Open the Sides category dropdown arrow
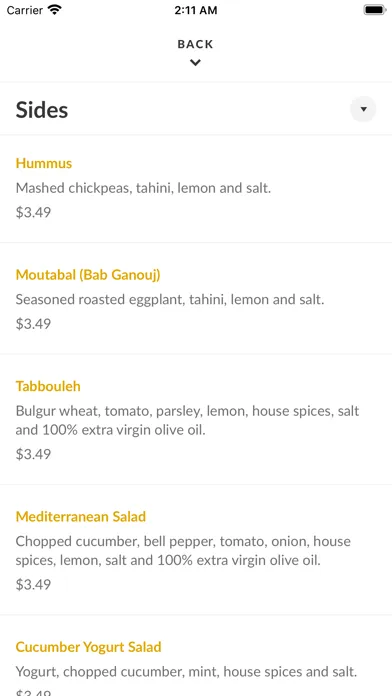 363,109
